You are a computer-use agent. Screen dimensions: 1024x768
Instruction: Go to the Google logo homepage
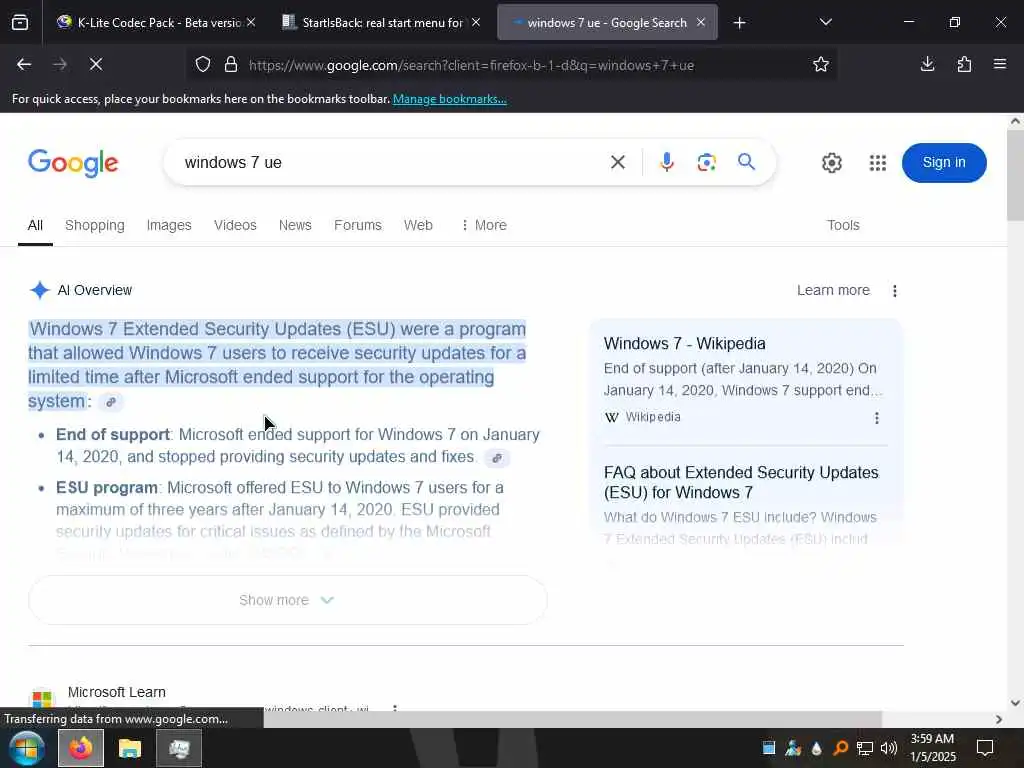point(73,163)
